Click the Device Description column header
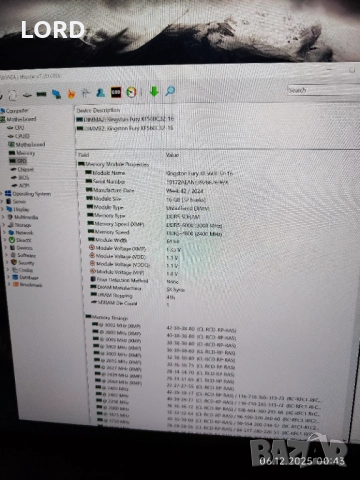360x480 pixels. pyautogui.click(x=98, y=110)
